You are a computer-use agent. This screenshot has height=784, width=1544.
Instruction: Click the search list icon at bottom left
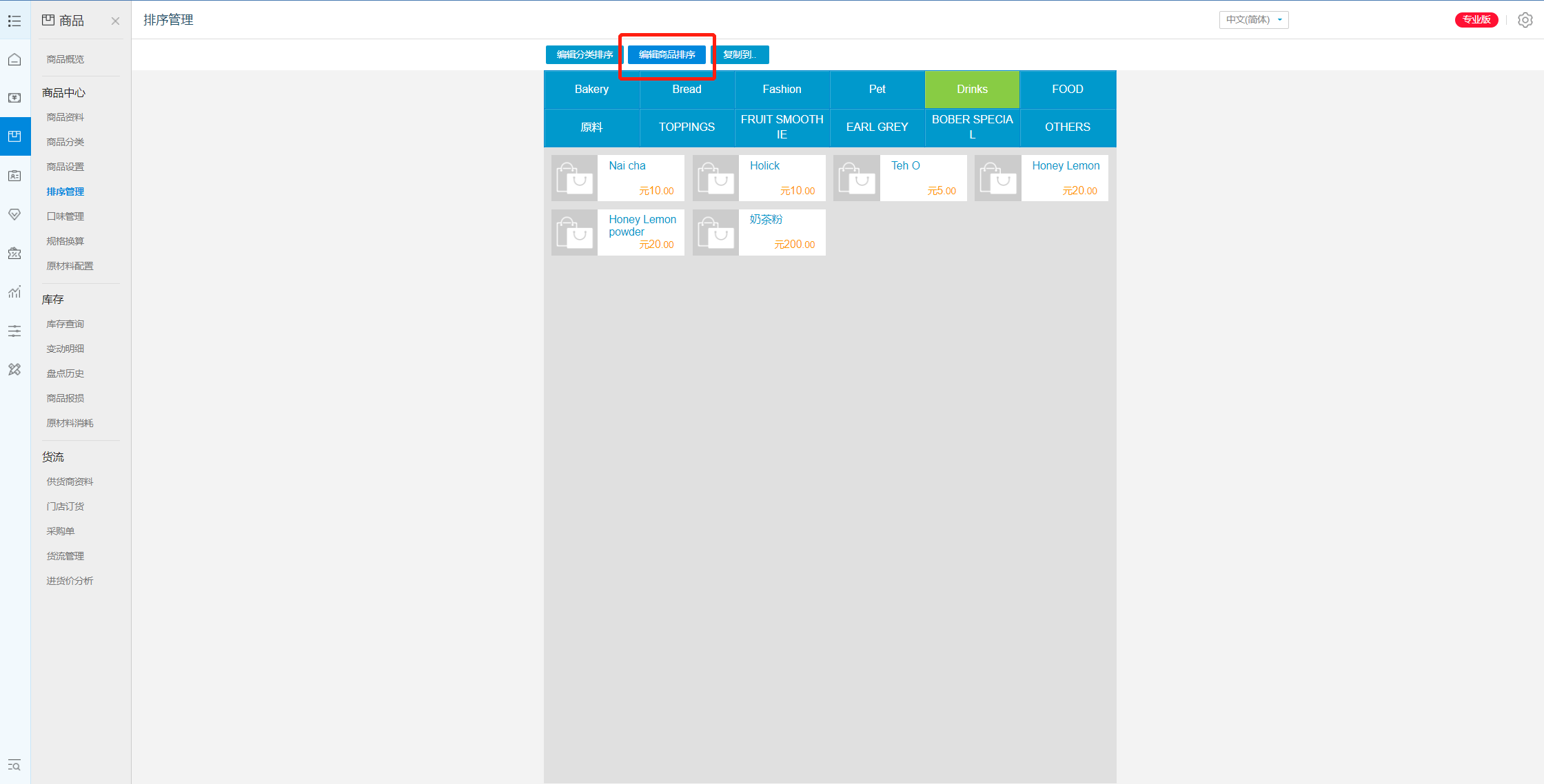(x=14, y=765)
